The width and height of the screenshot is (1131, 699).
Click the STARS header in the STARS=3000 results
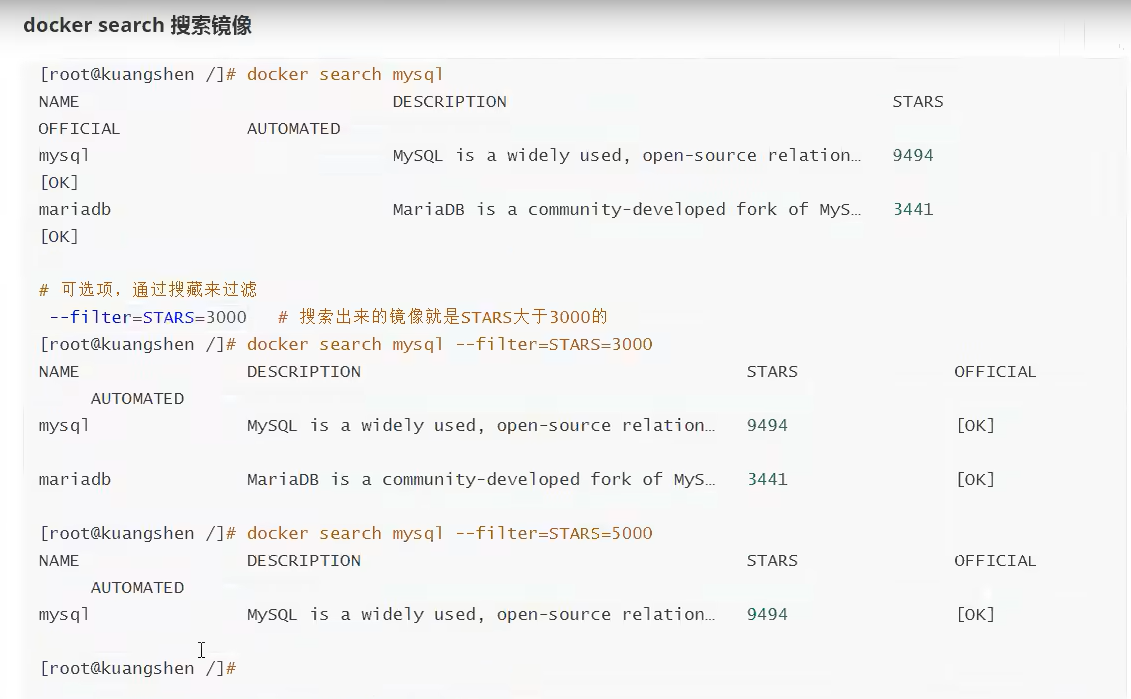773,372
